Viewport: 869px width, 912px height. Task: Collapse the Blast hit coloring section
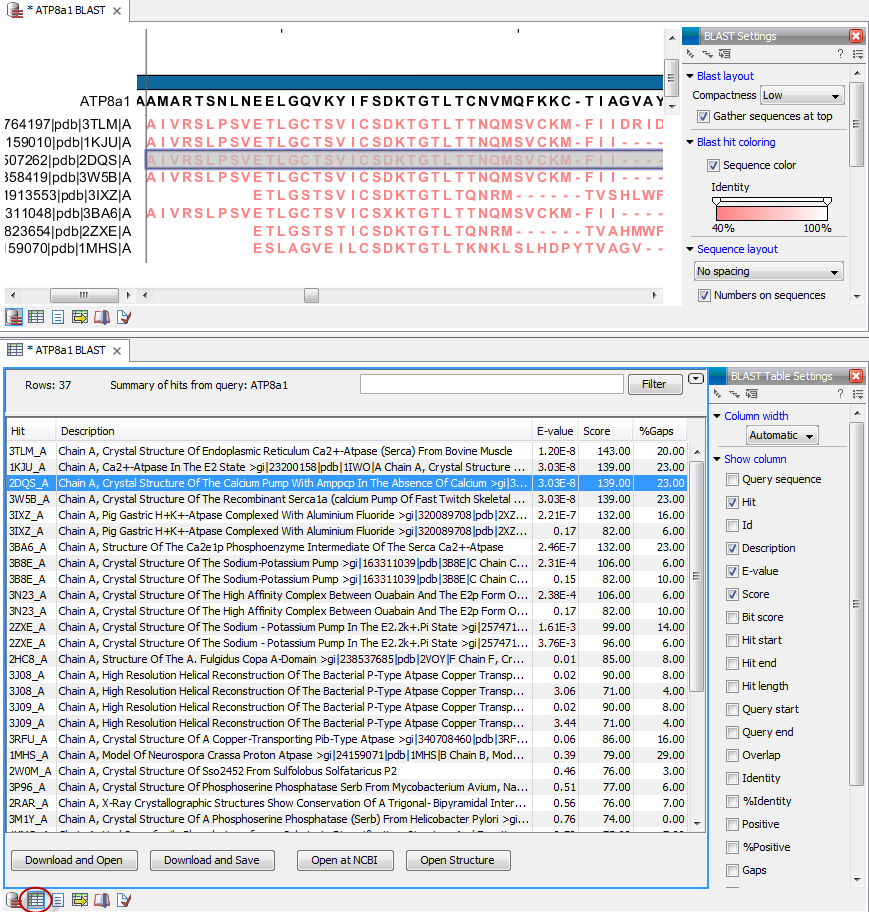point(689,141)
